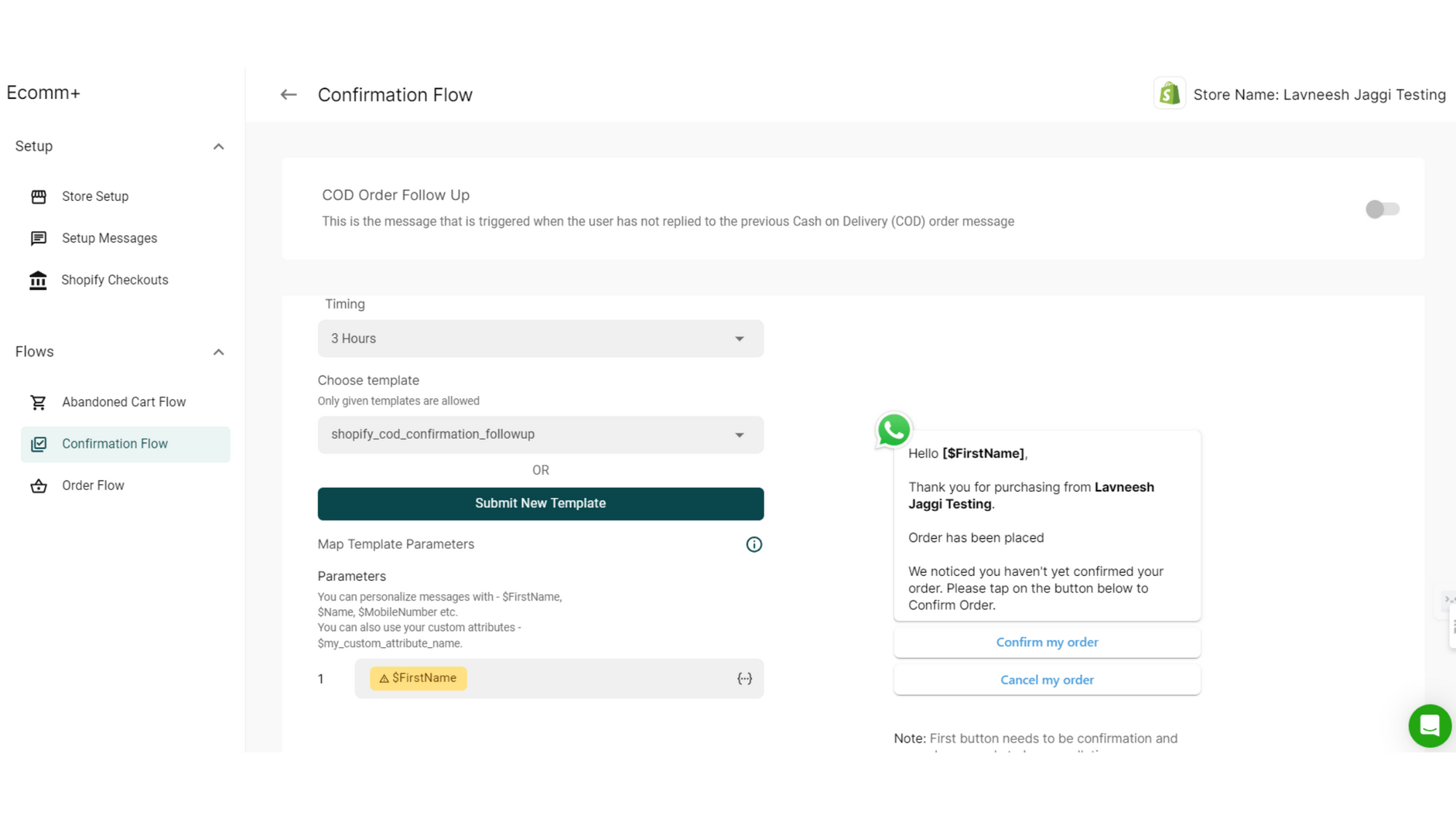The height and width of the screenshot is (819, 1456).
Task: Click the Map Template Parameters info icon
Action: tap(753, 545)
